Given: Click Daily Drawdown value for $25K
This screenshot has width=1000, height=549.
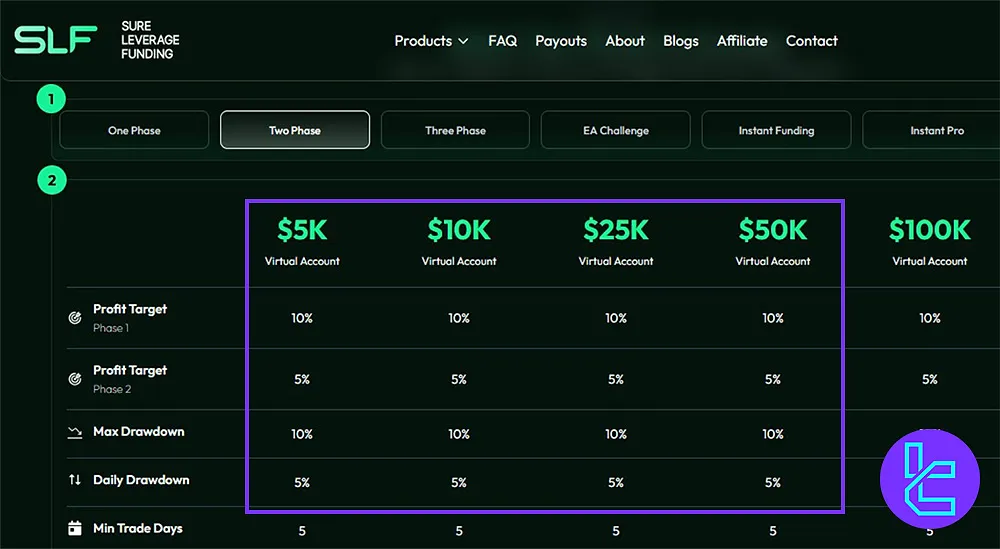Looking at the screenshot, I should coord(616,483).
